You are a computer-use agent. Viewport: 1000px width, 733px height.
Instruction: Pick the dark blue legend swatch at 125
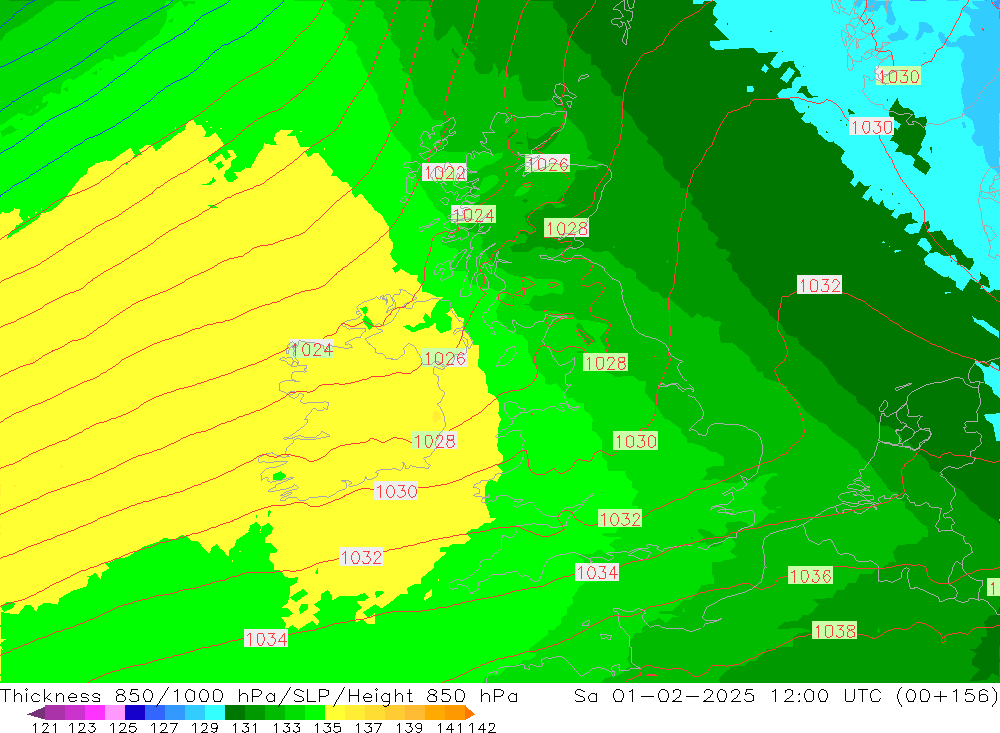pyautogui.click(x=135, y=713)
